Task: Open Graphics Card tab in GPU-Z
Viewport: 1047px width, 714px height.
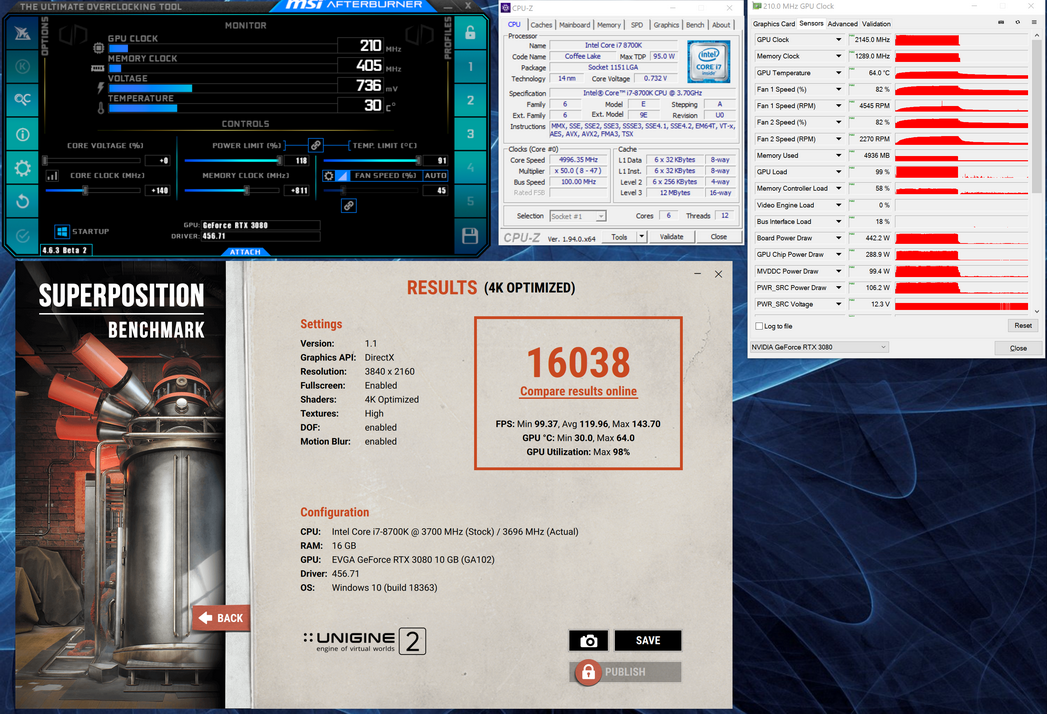Action: coord(774,24)
